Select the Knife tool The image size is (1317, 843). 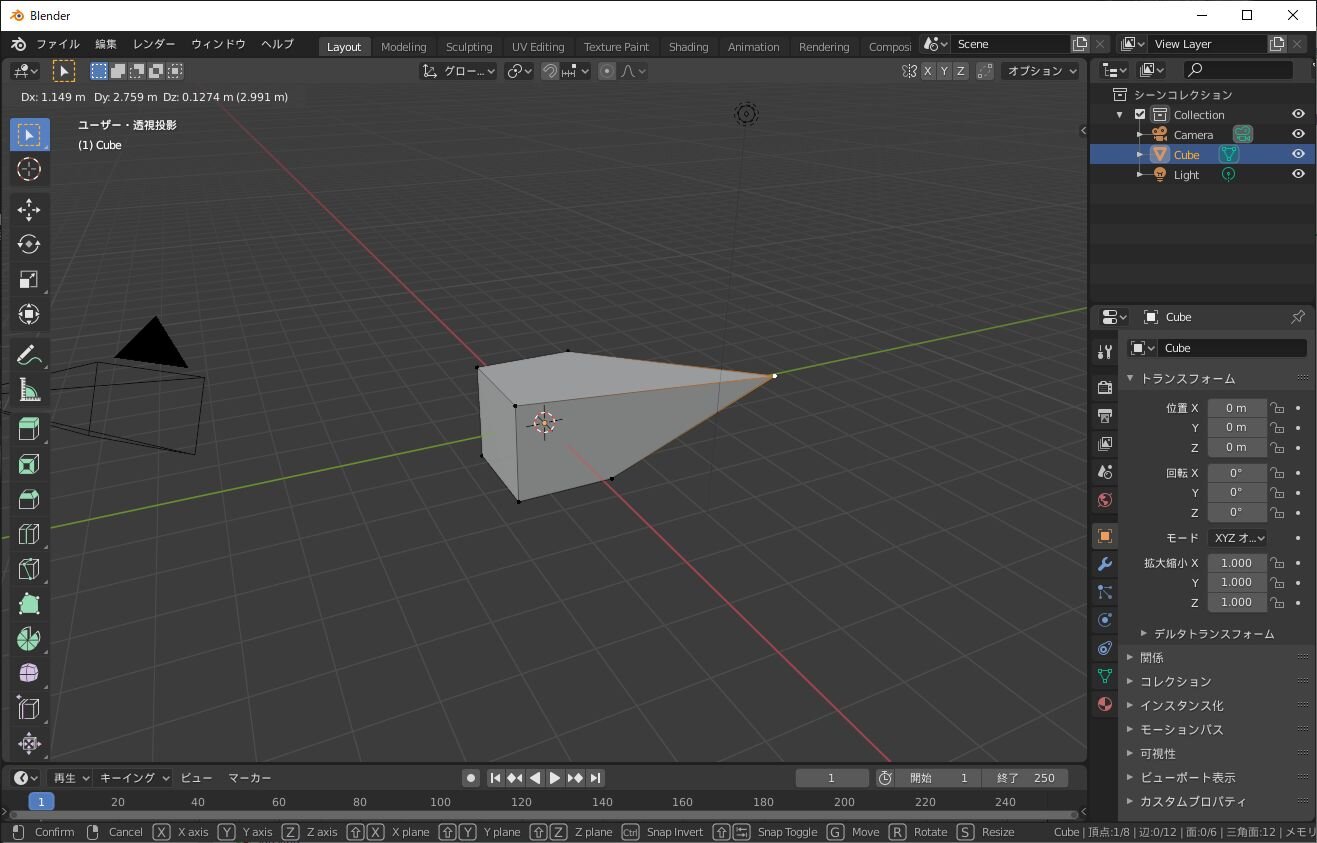coord(29,569)
